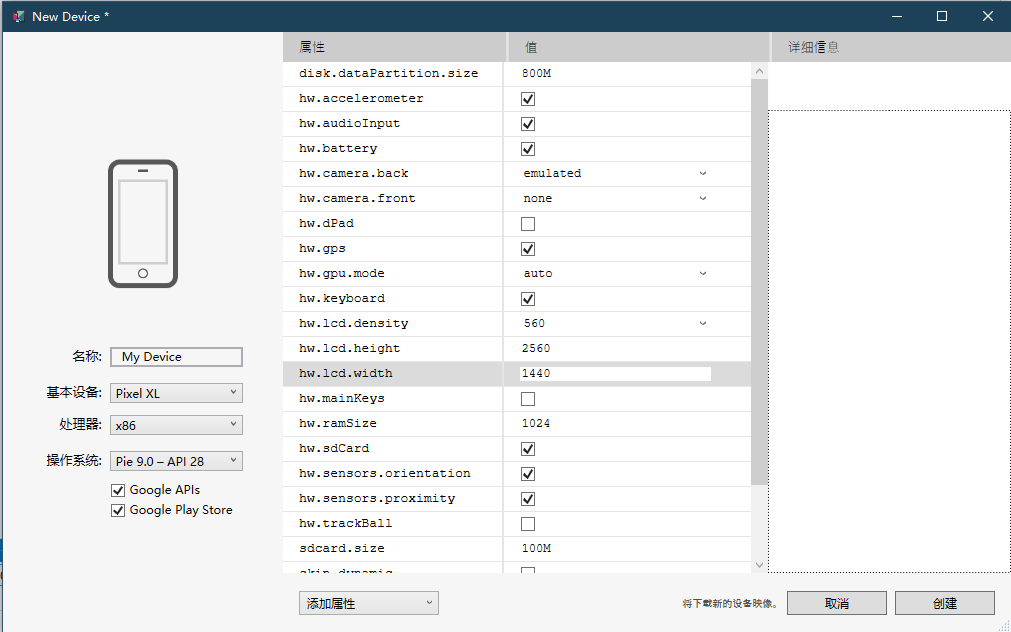Open the Pixel XL base device dropdown
The height and width of the screenshot is (632, 1011).
tap(175, 393)
